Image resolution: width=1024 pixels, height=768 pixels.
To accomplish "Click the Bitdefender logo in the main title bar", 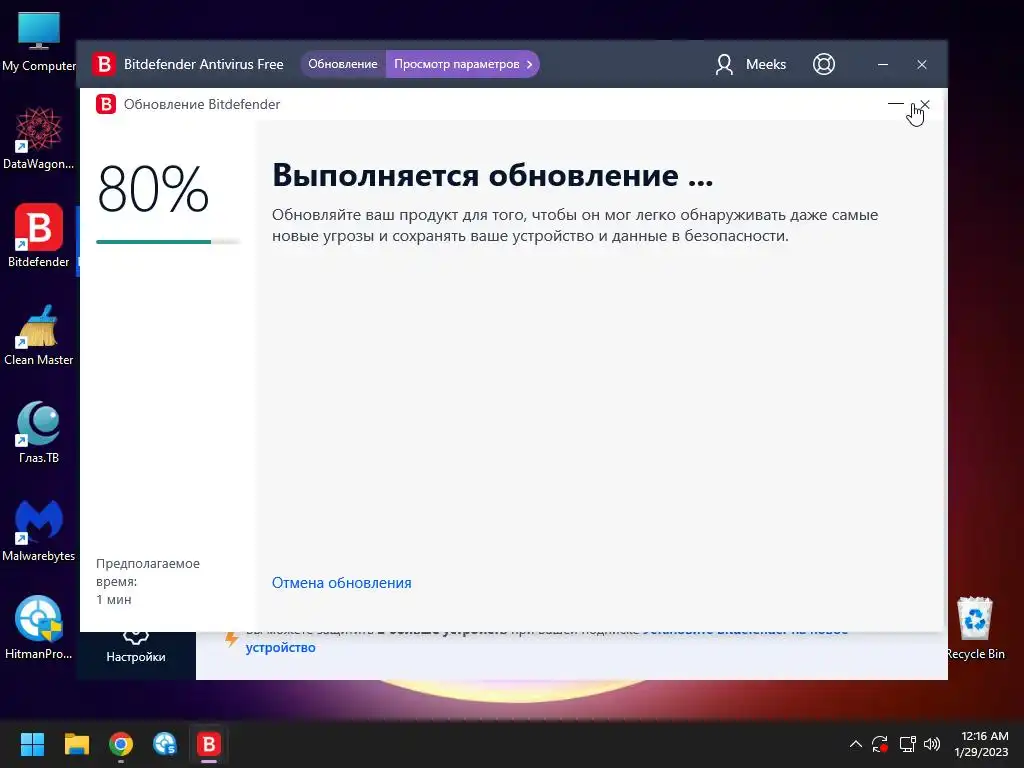I will point(103,64).
